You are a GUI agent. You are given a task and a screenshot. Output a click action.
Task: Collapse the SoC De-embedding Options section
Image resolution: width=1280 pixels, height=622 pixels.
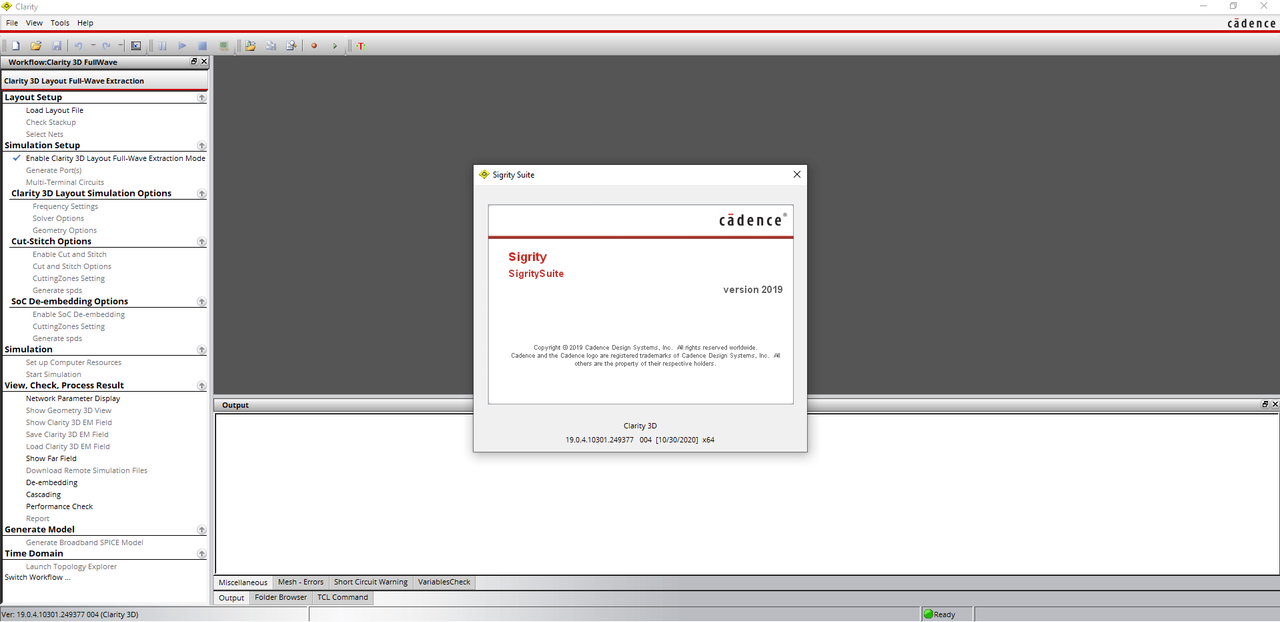pyautogui.click(x=201, y=302)
